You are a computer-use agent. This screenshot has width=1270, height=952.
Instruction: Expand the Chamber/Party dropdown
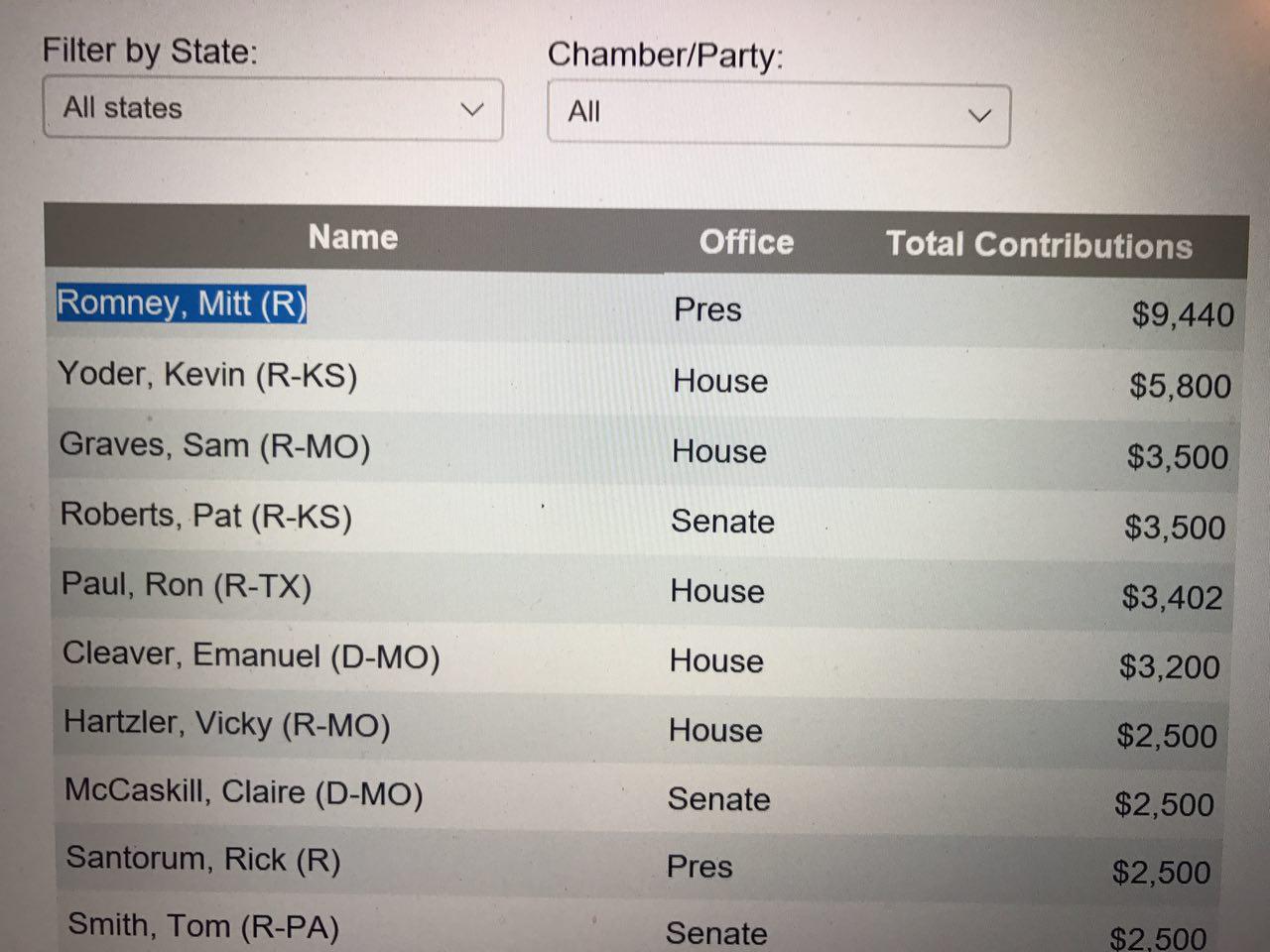778,114
